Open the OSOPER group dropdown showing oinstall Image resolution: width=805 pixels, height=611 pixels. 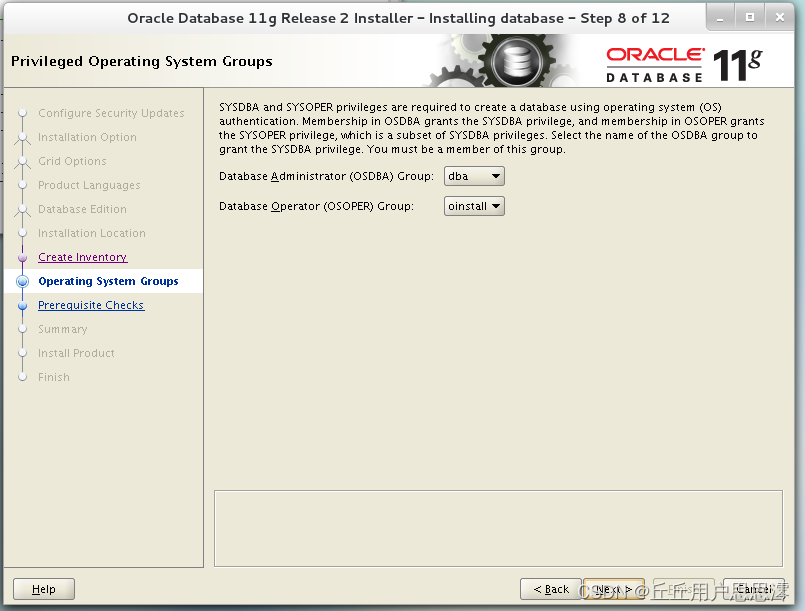point(474,206)
